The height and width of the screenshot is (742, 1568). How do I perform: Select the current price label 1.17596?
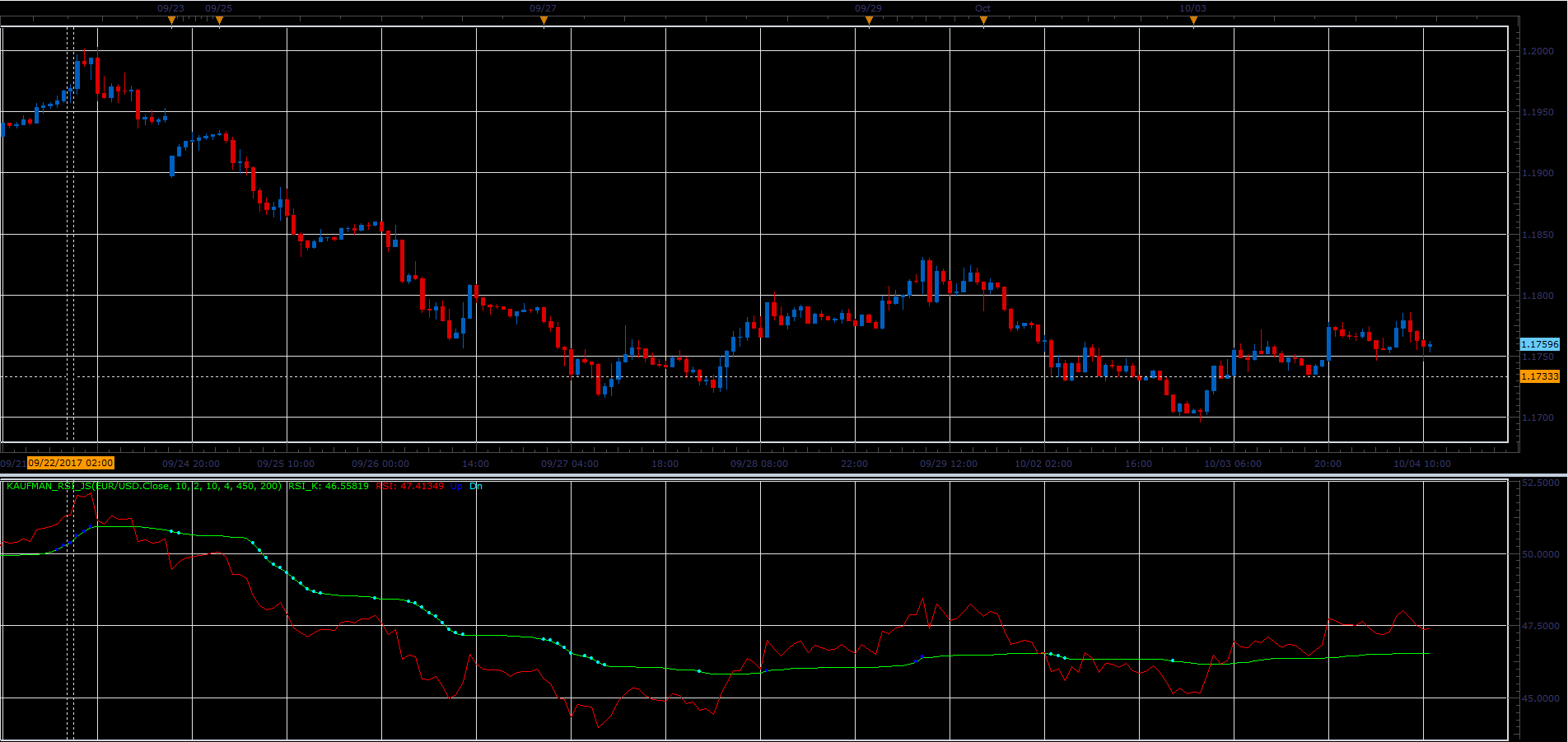(1539, 344)
